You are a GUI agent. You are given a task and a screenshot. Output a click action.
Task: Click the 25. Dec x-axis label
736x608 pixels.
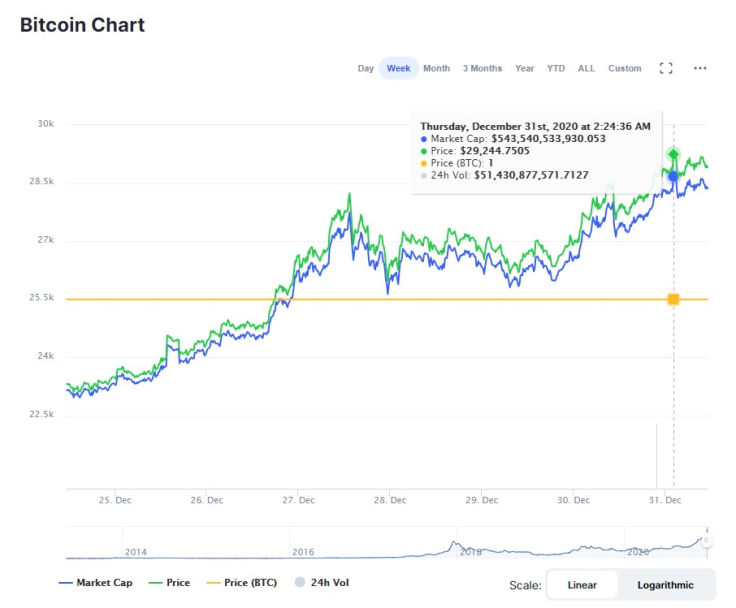[115, 500]
